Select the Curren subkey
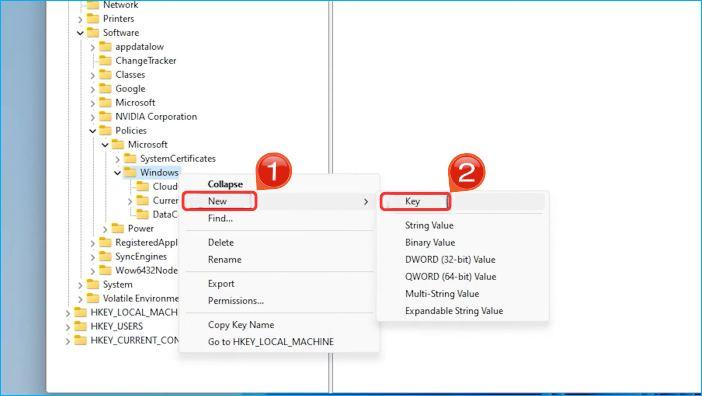 point(165,200)
